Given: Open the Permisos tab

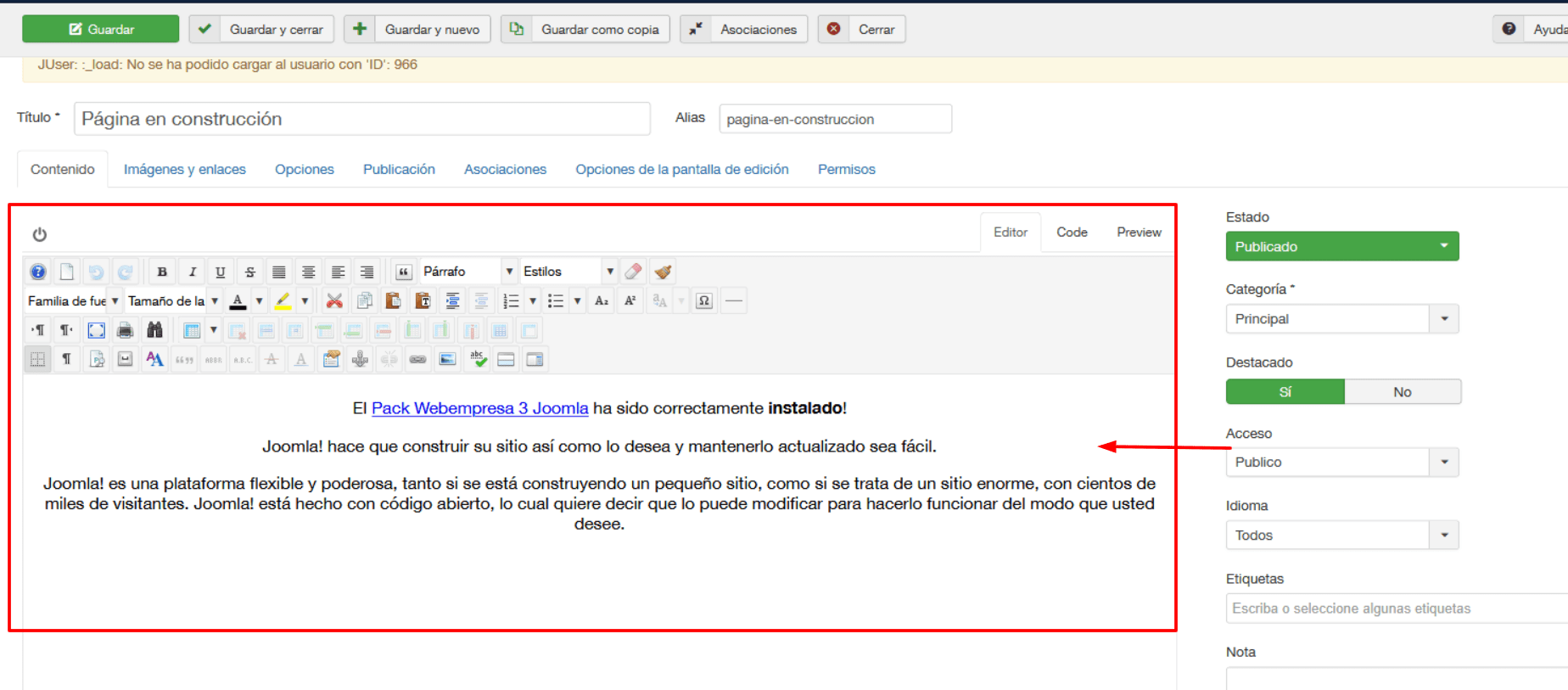Looking at the screenshot, I should point(846,169).
